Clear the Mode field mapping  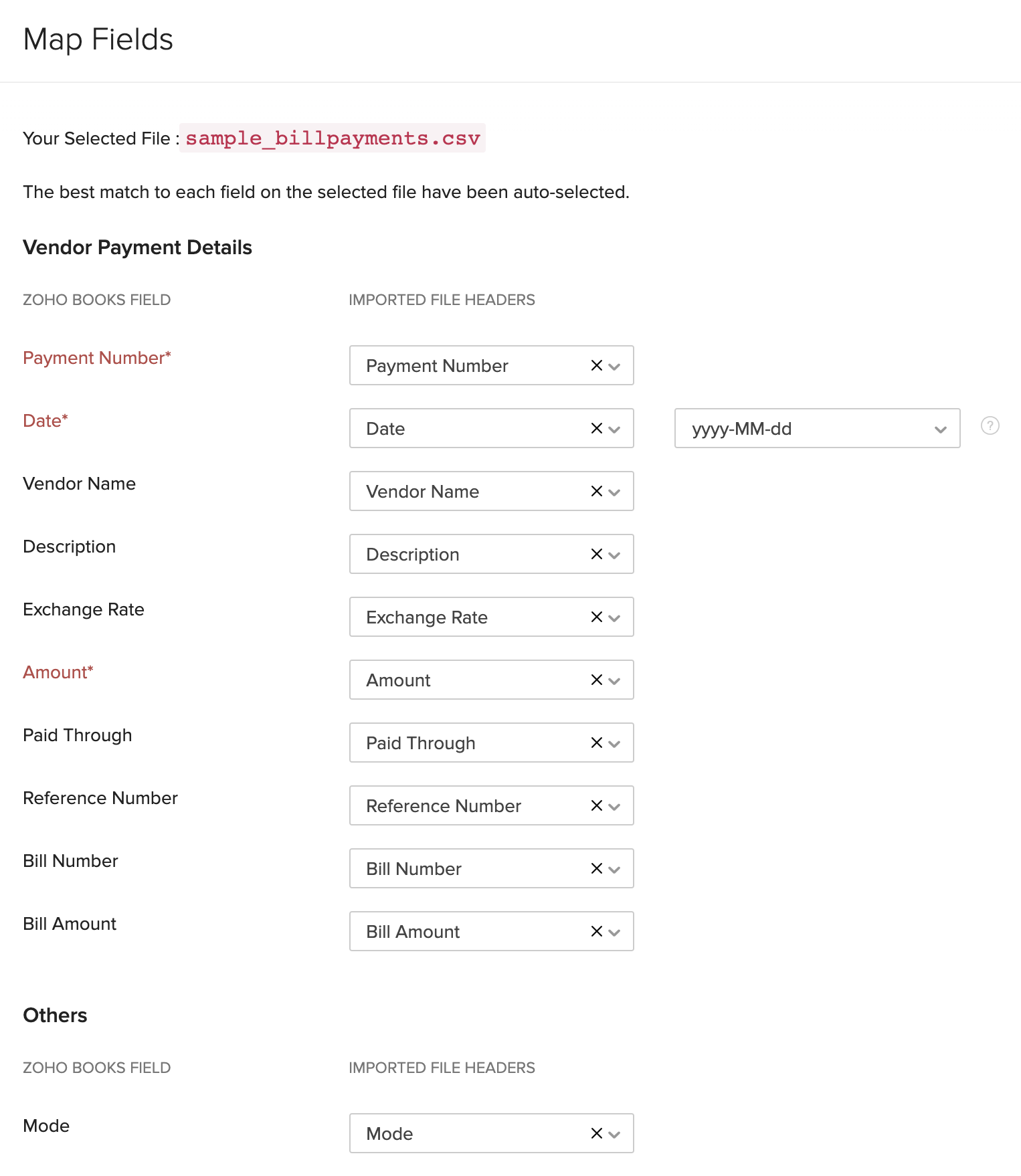[x=596, y=1133]
